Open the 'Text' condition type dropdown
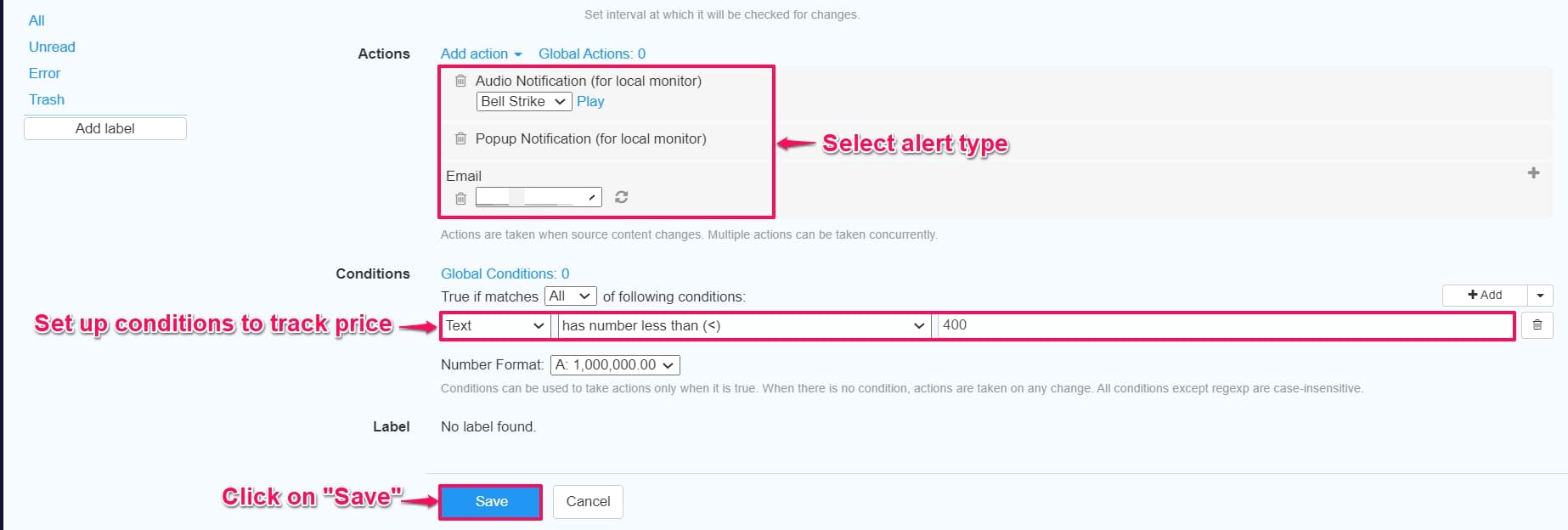 pos(494,325)
